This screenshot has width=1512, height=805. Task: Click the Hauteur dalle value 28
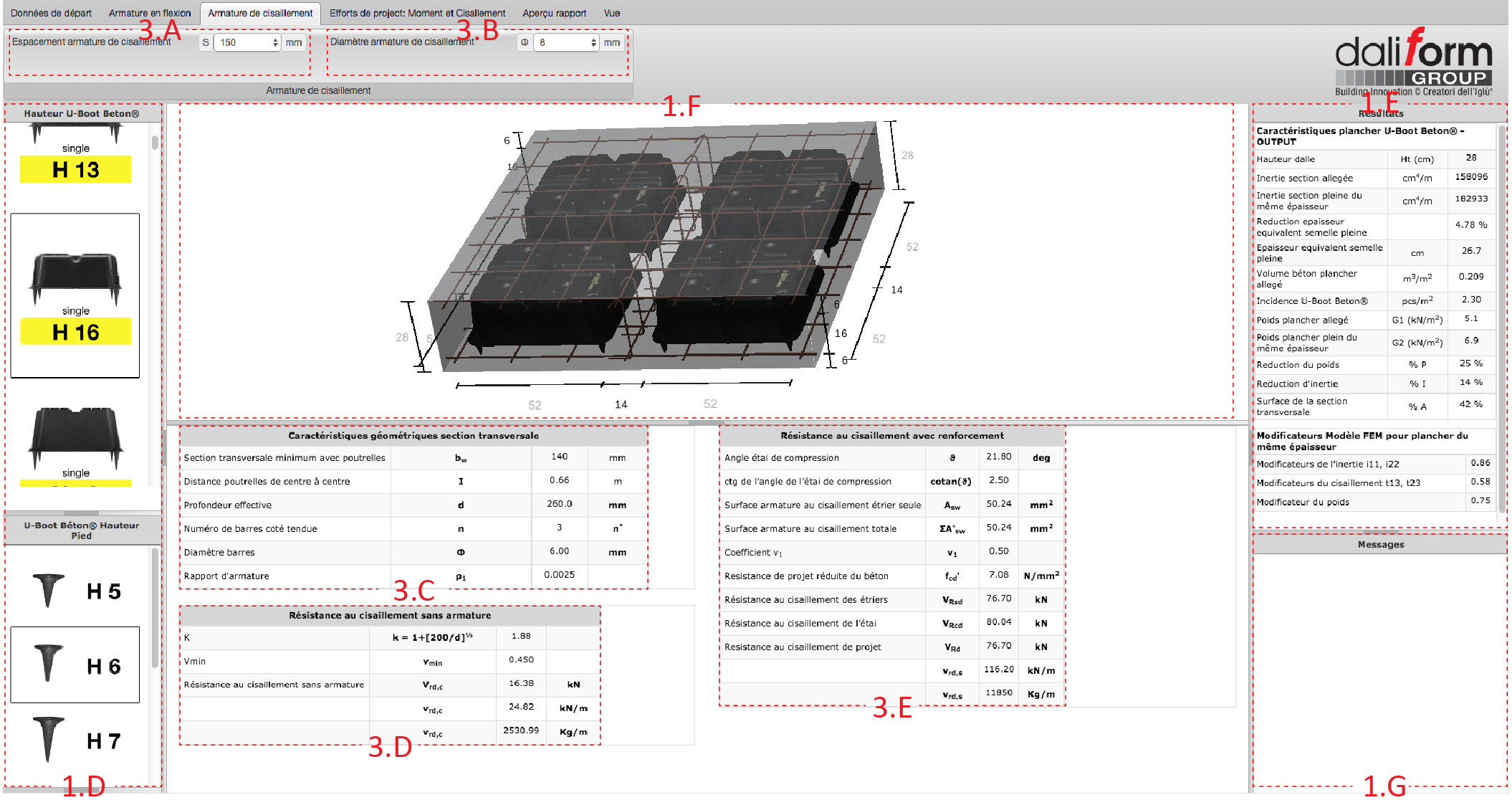pyautogui.click(x=1470, y=158)
